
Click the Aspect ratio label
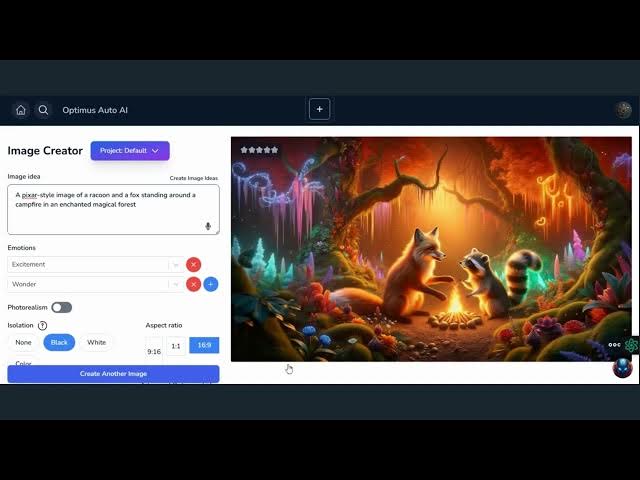pos(164,325)
